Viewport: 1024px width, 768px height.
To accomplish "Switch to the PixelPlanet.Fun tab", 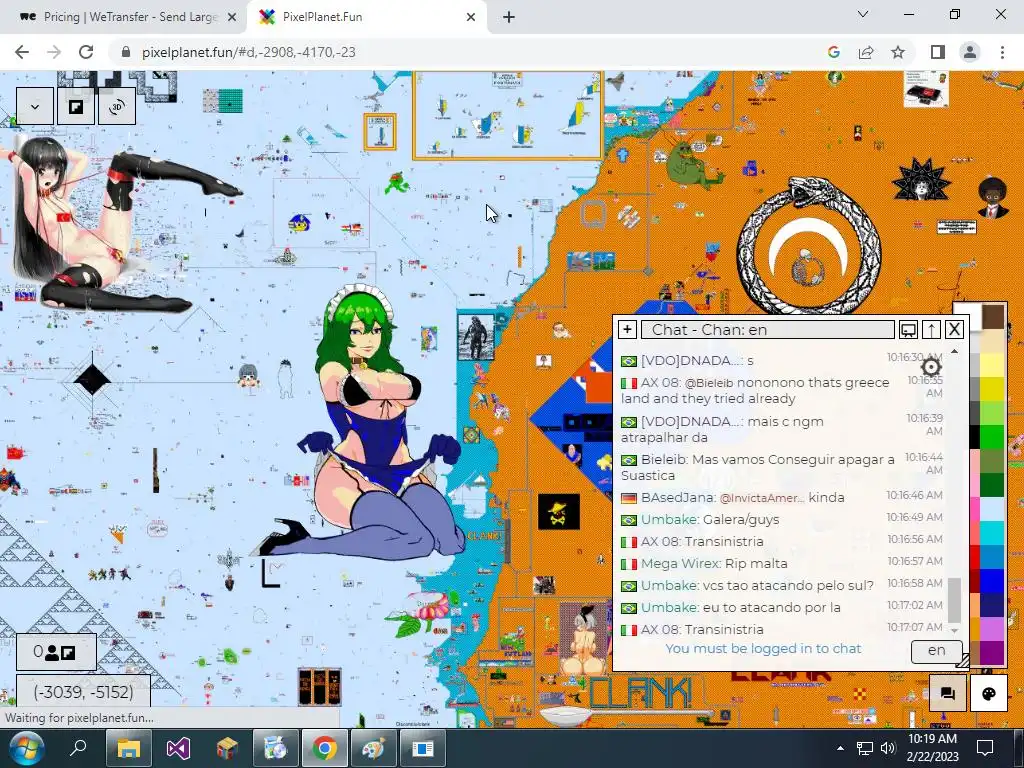I will coord(366,17).
